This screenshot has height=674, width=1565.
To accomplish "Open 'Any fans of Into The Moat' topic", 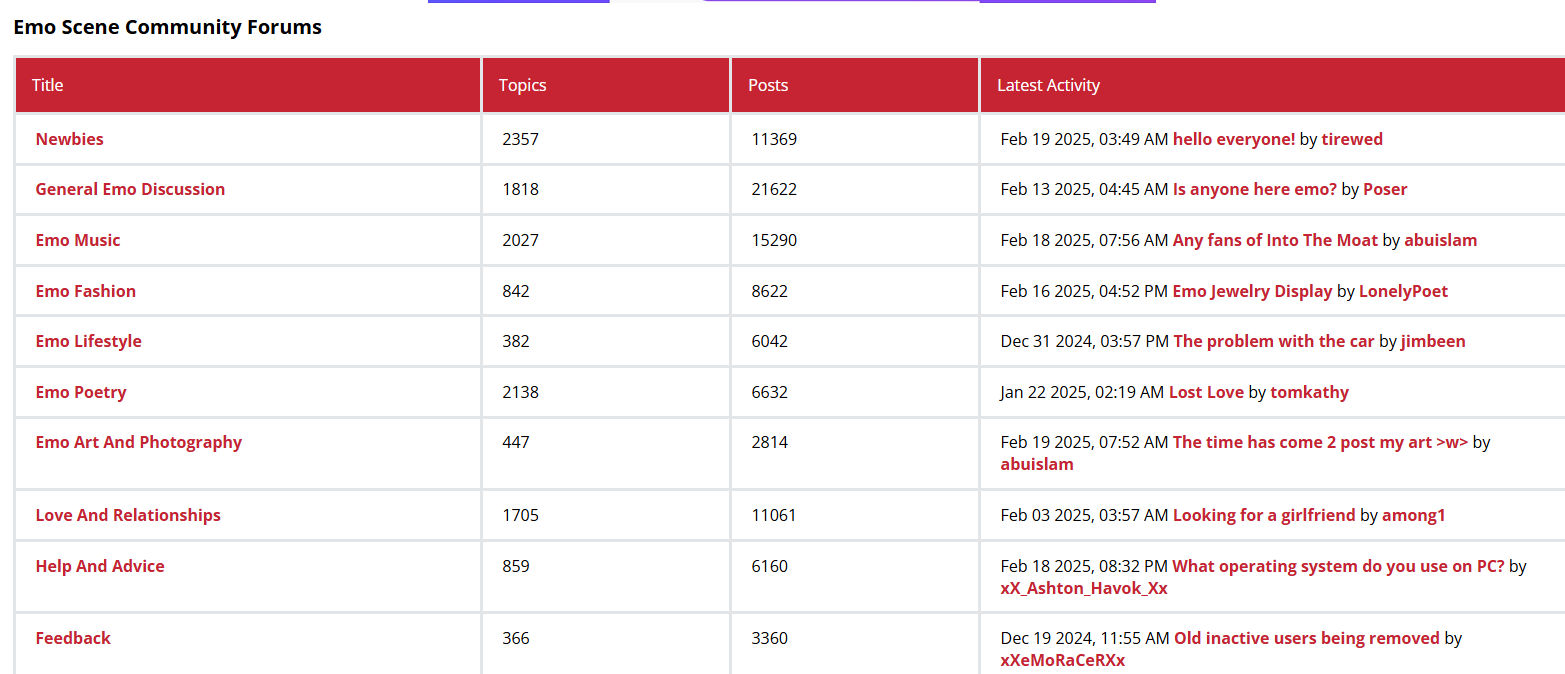I will point(1275,240).
